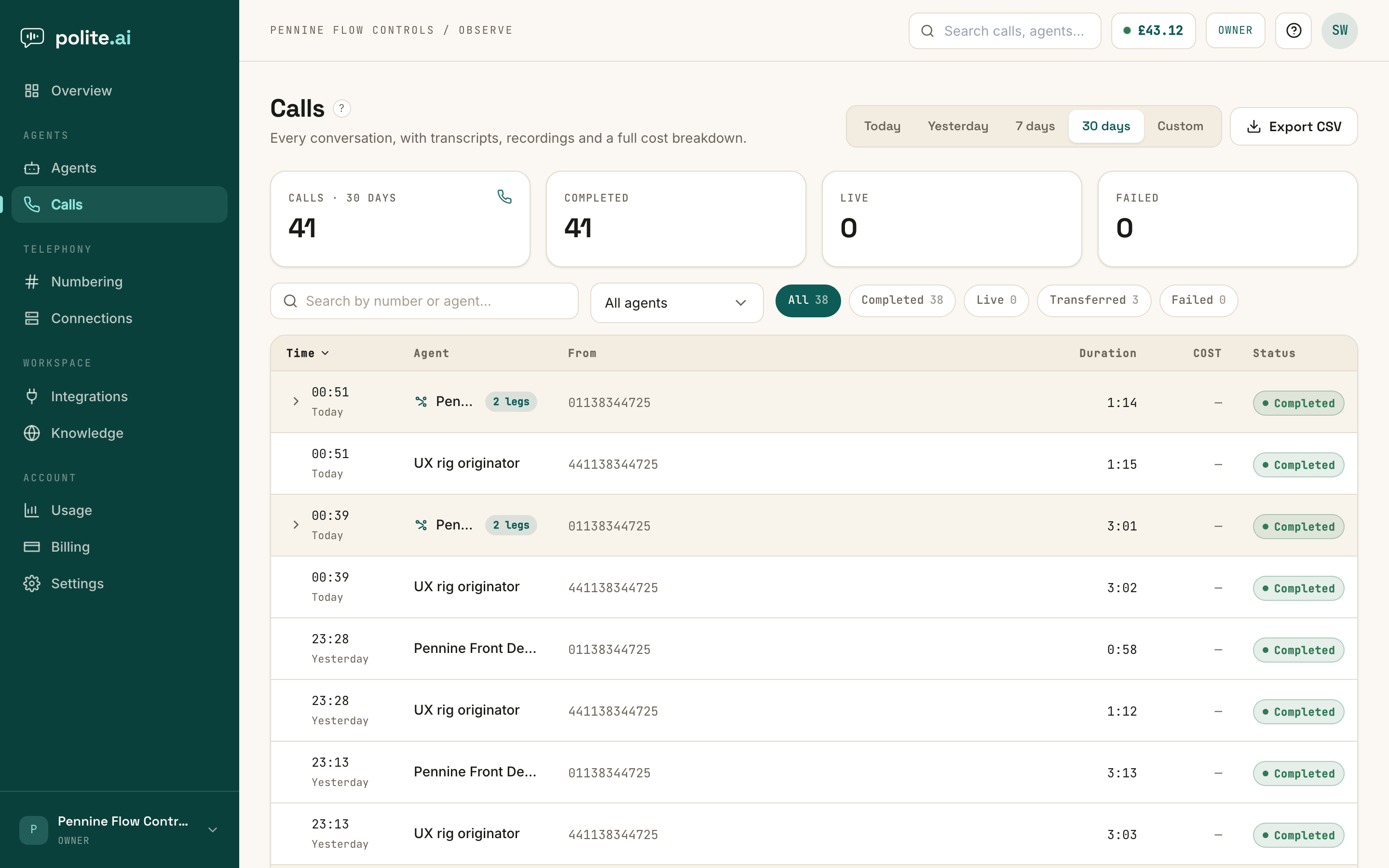Click the Failed stat card
This screenshot has height=868, width=1389.
(1228, 219)
